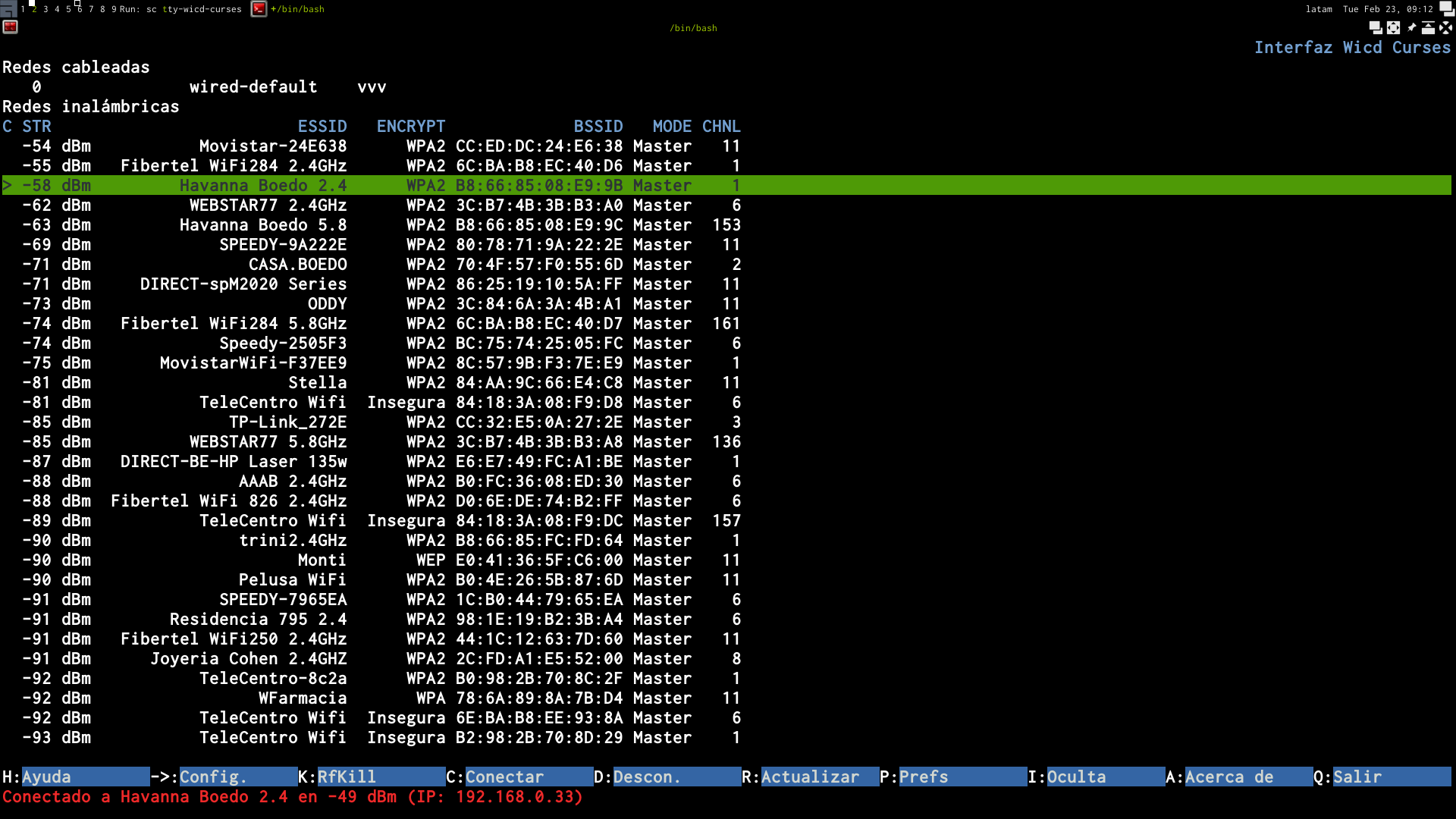Click Oculta hidden network option
Screen dimensions: 1456x819
click(x=1106, y=777)
